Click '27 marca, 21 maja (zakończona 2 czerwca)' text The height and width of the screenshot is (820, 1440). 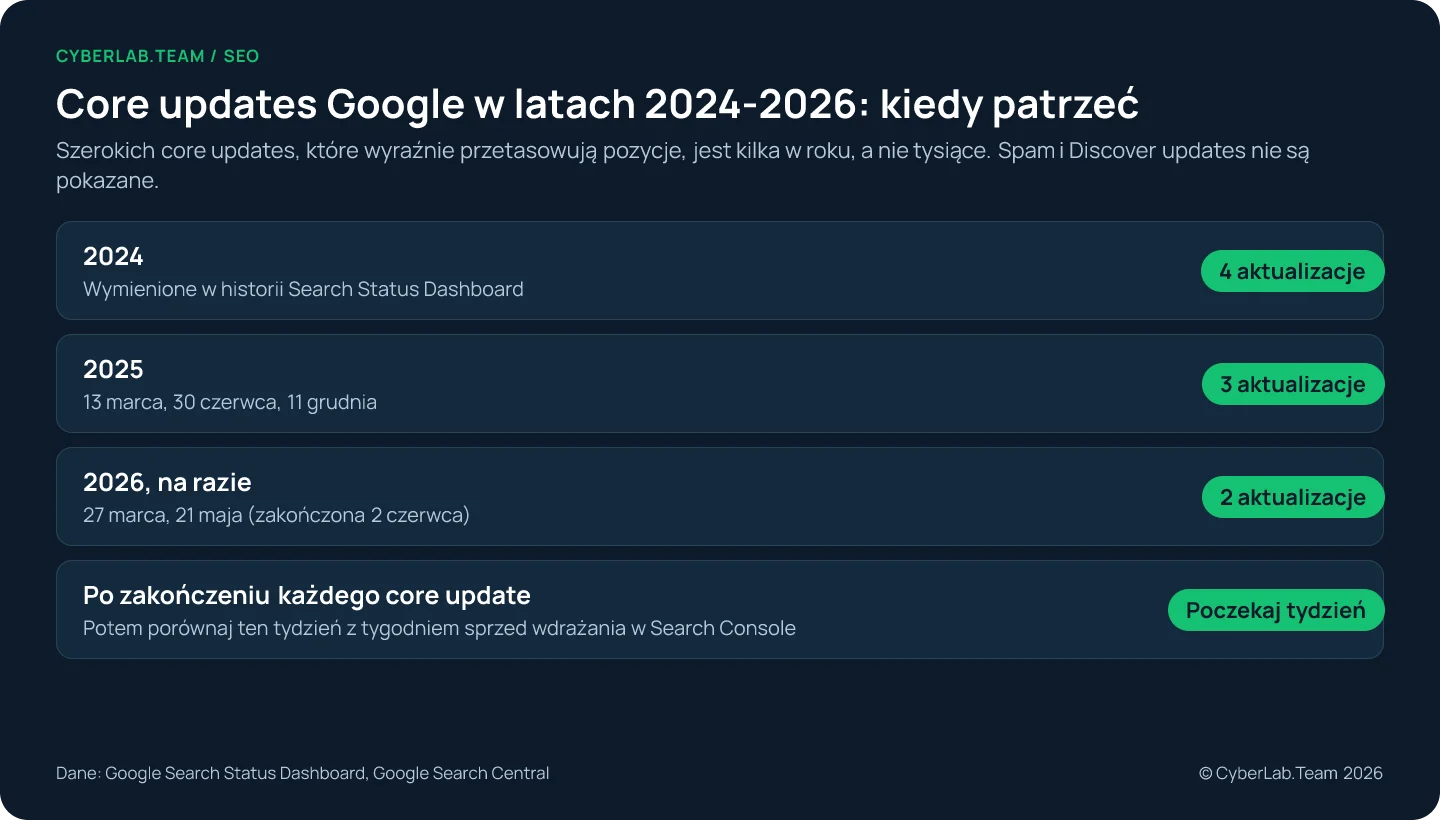(276, 515)
